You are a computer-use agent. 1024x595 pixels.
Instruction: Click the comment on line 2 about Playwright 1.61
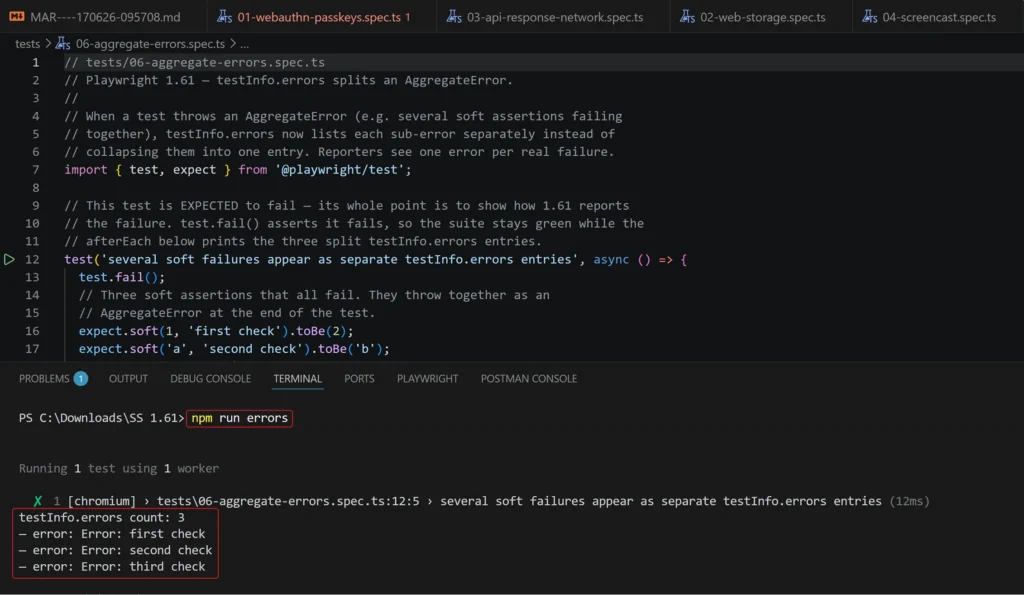pyautogui.click(x=289, y=80)
